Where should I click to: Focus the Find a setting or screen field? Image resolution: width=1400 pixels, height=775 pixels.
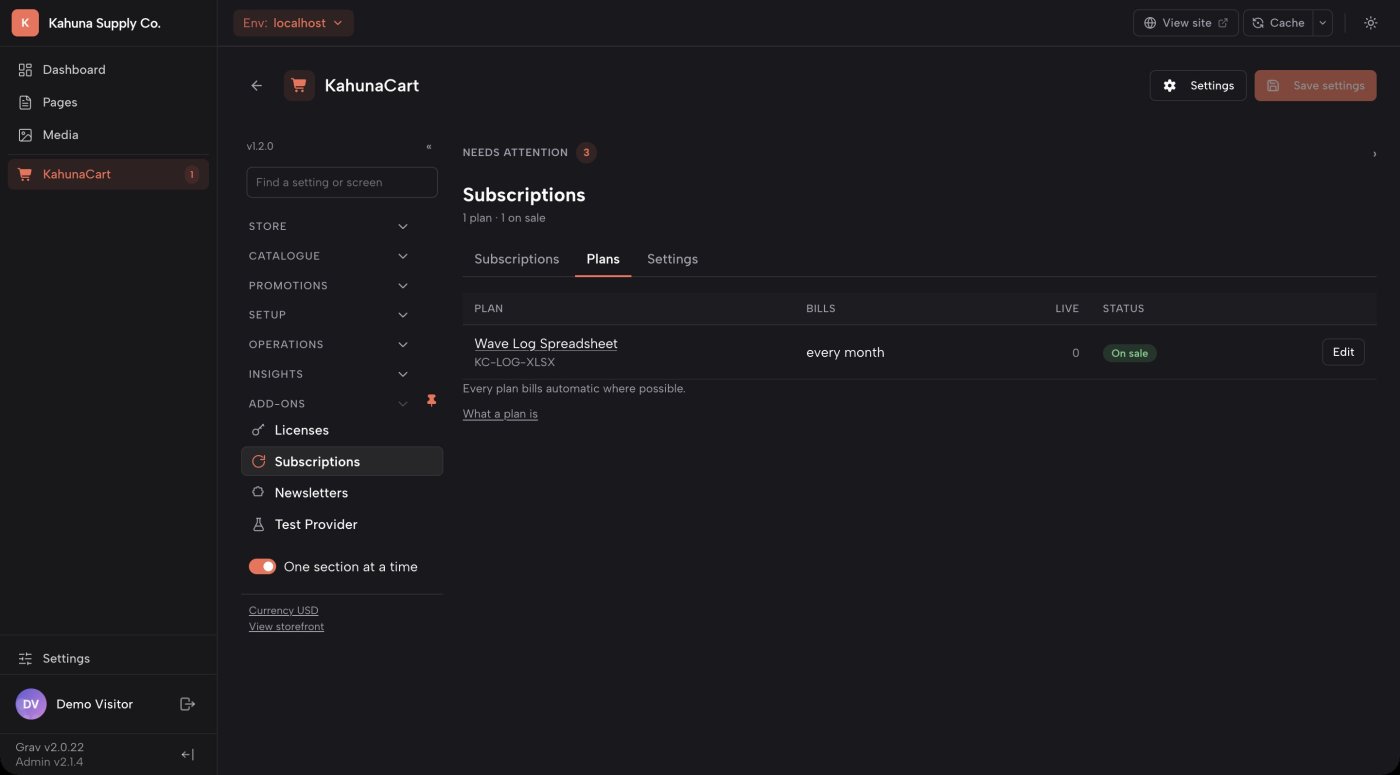pos(342,182)
